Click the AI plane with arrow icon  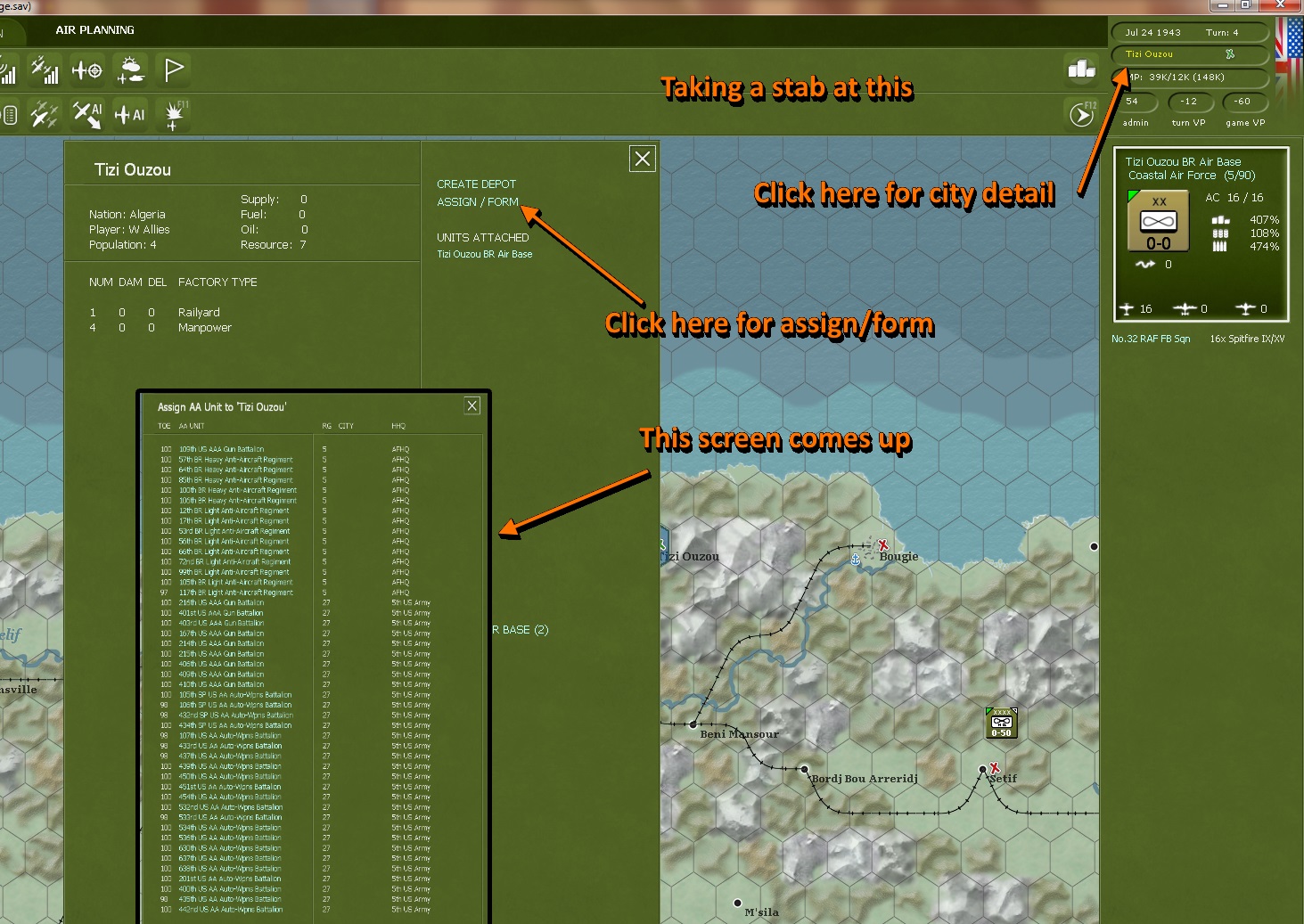coord(87,114)
